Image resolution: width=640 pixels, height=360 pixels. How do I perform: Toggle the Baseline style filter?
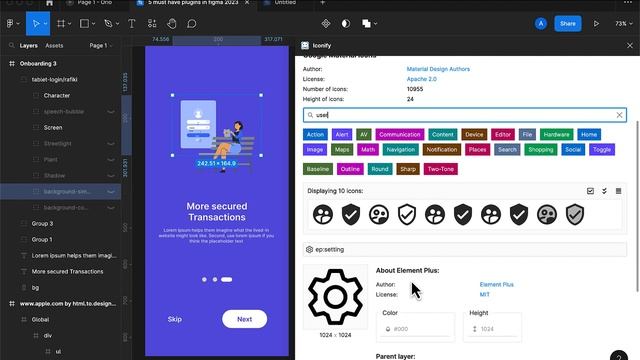(318, 169)
